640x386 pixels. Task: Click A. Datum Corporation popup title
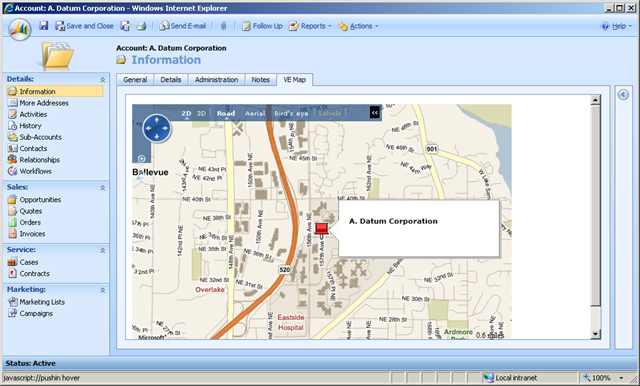point(393,221)
